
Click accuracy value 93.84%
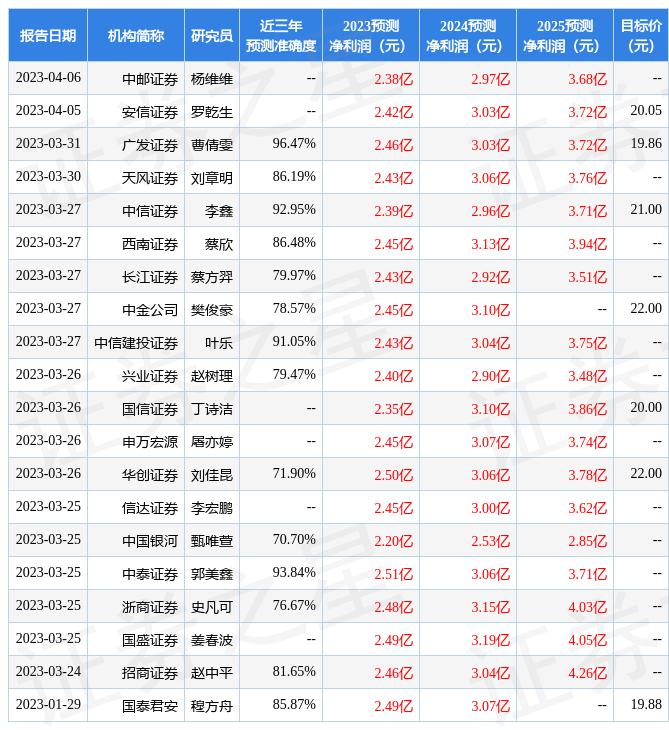294,573
